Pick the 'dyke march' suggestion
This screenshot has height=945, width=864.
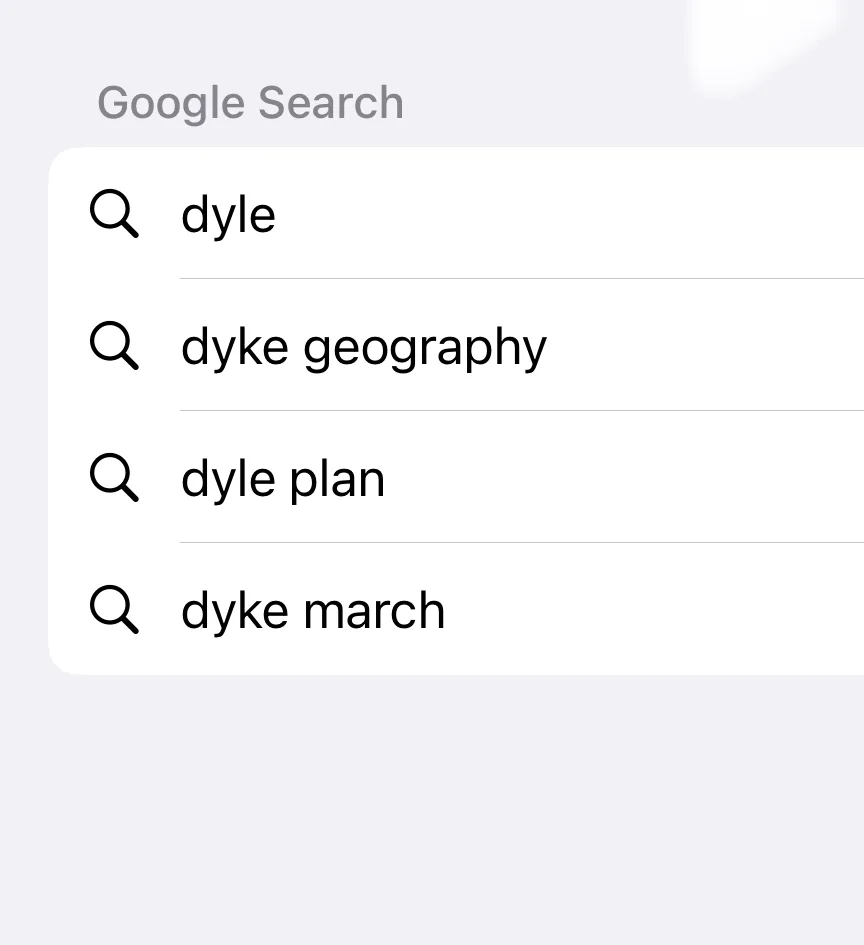pyautogui.click(x=456, y=609)
